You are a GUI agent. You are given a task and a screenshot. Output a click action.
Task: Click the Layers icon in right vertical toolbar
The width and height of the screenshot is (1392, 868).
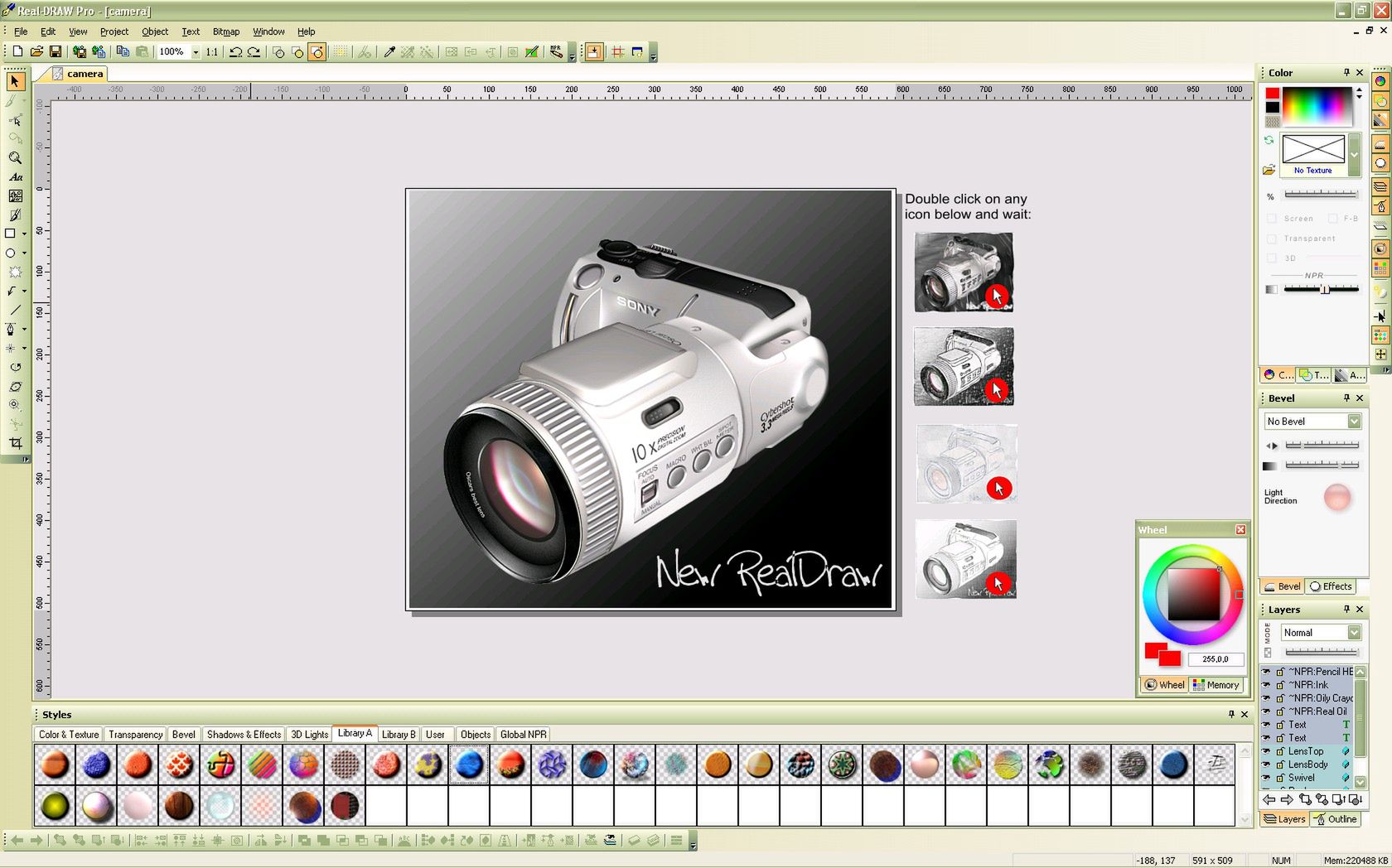(1380, 186)
